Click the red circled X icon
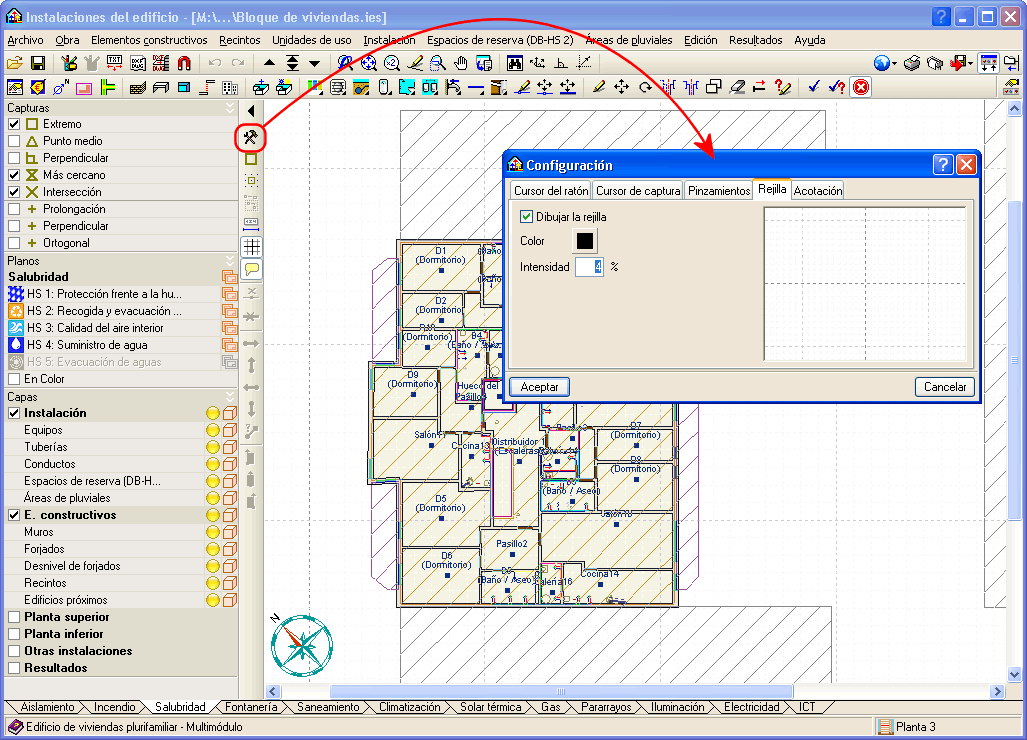The image size is (1027, 740). [860, 87]
